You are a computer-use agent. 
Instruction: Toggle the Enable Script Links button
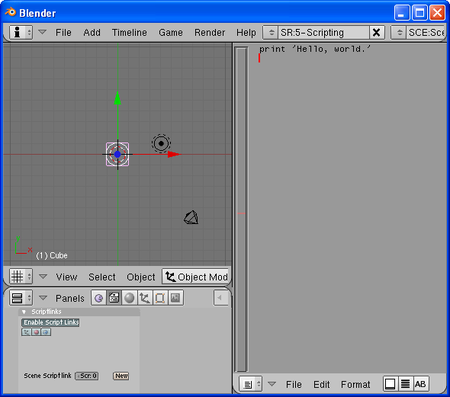coord(51,322)
